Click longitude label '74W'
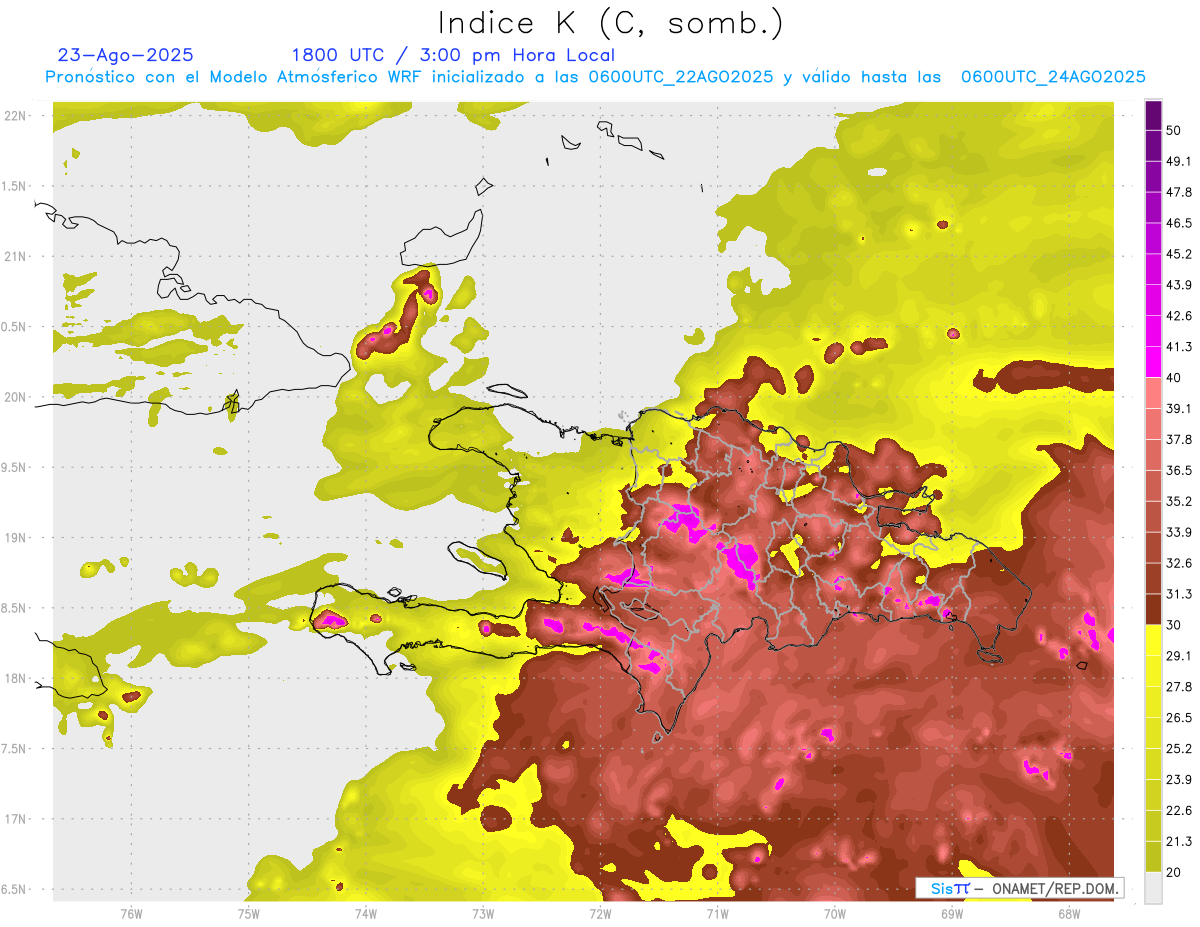1200x927 pixels. 366,914
